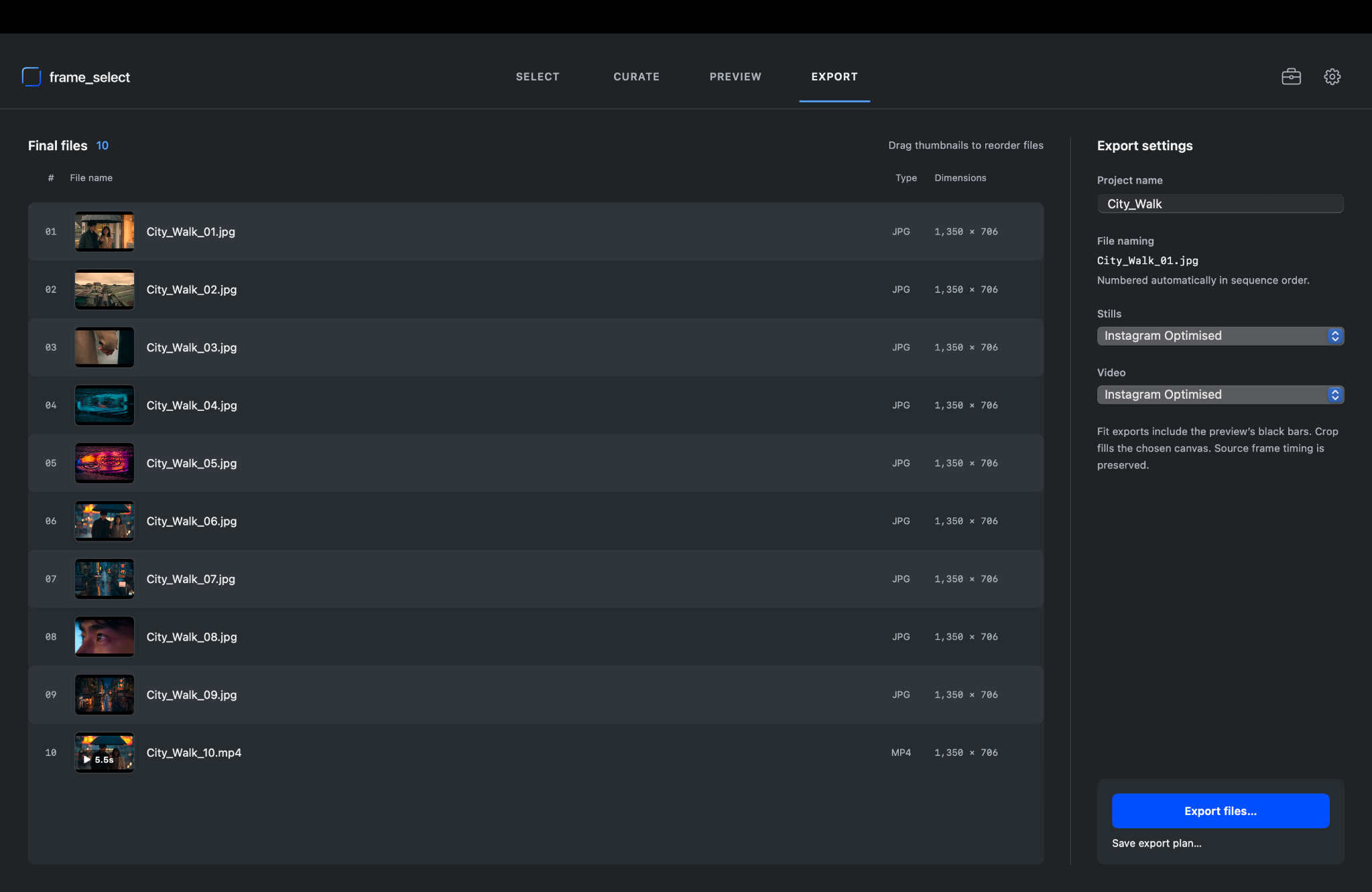Screen dimensions: 1372x892
Task: Click the Project name input field
Action: (1220, 204)
